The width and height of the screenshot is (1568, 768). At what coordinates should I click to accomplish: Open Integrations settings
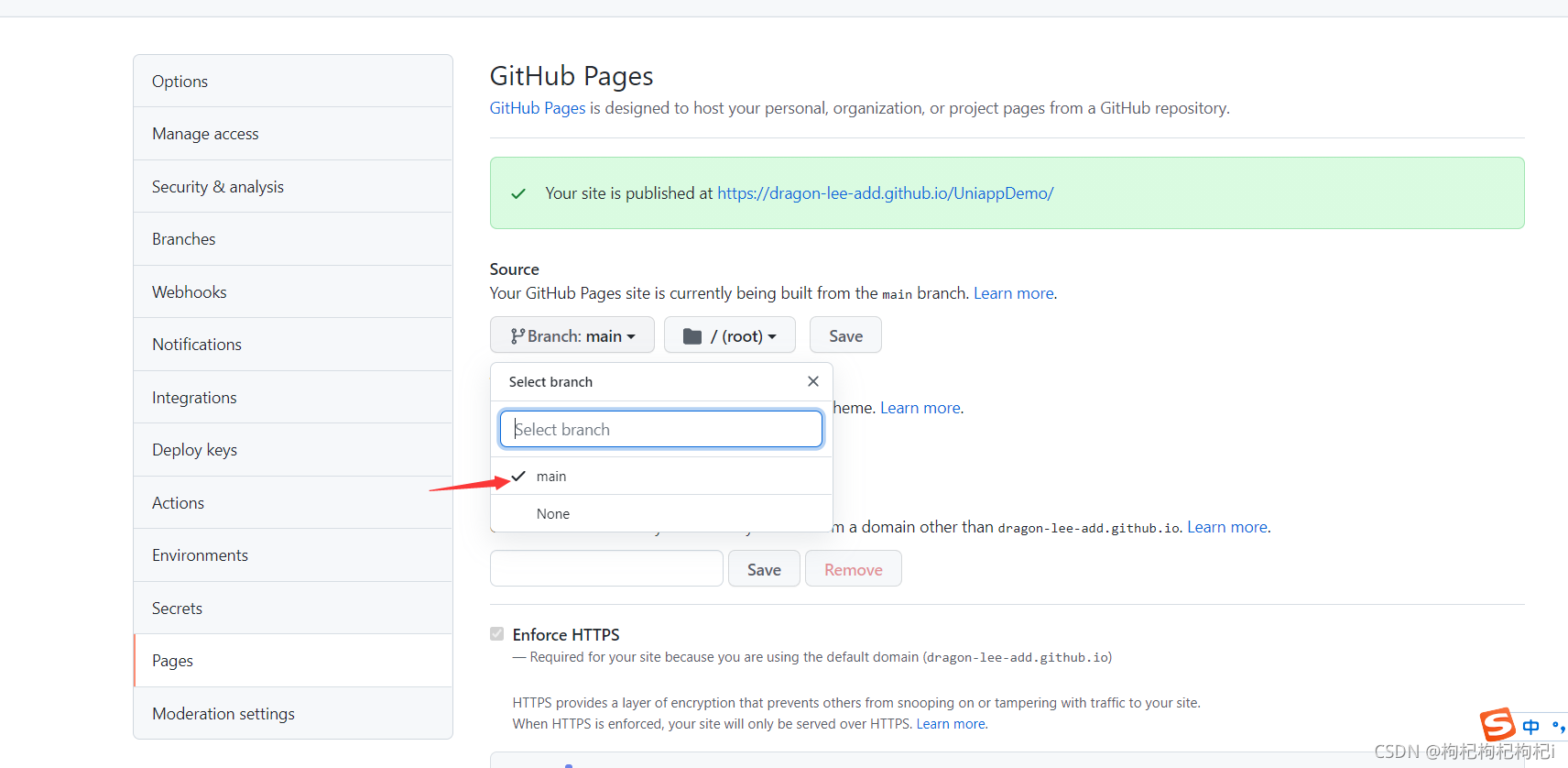[293, 398]
